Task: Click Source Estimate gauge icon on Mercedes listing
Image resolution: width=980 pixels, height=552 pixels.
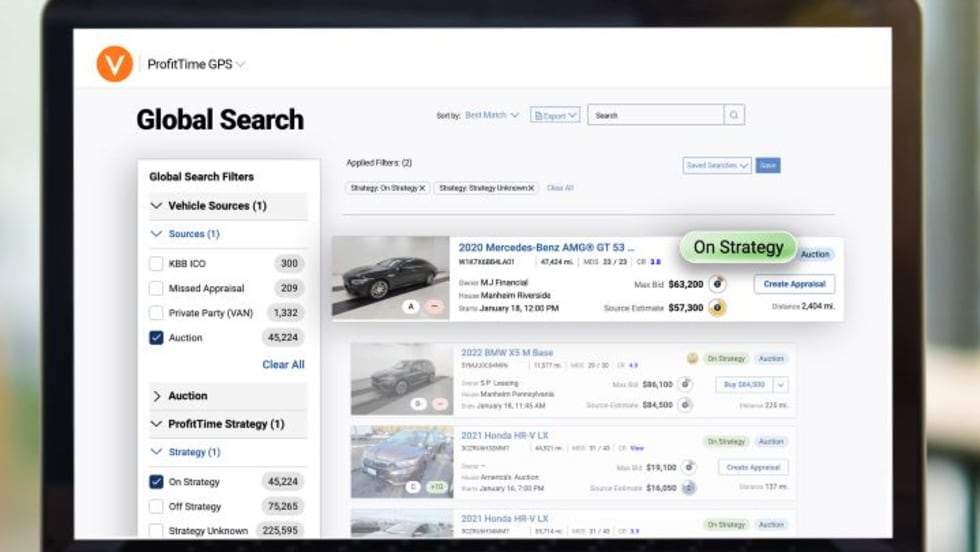Action: [x=717, y=308]
